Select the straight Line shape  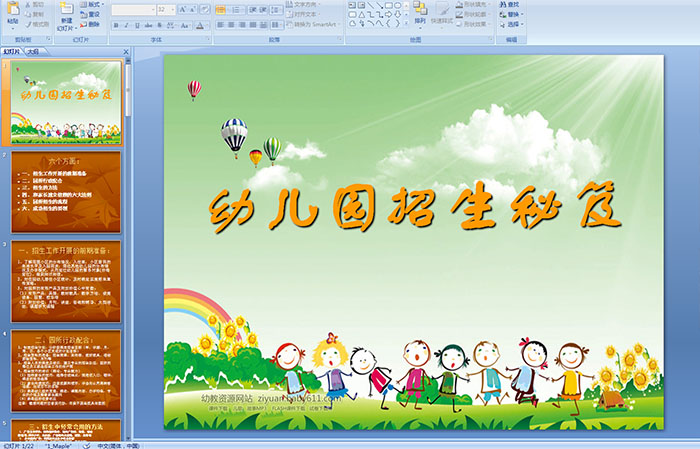[x=370, y=5]
